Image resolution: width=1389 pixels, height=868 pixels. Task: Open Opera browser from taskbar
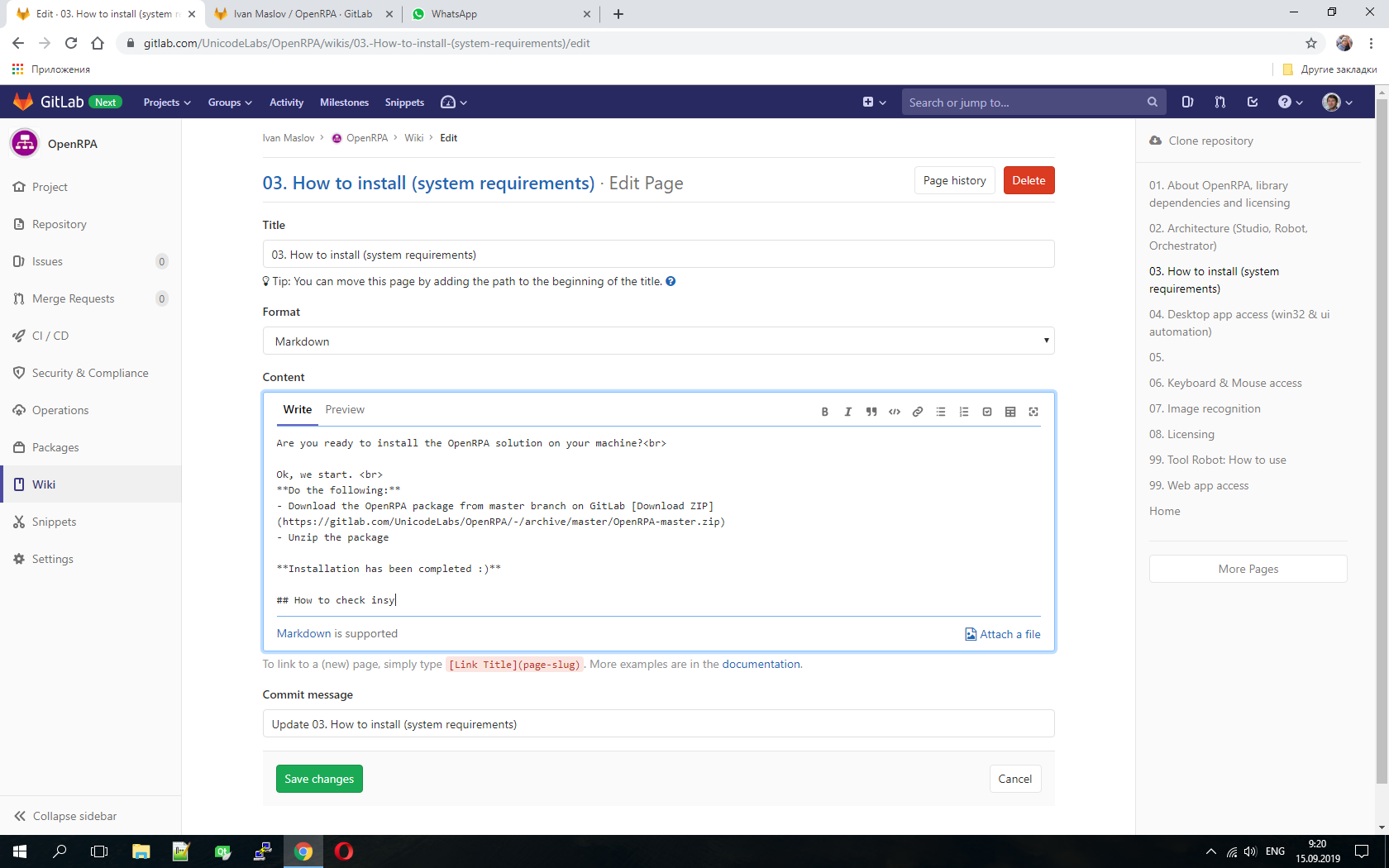[344, 851]
